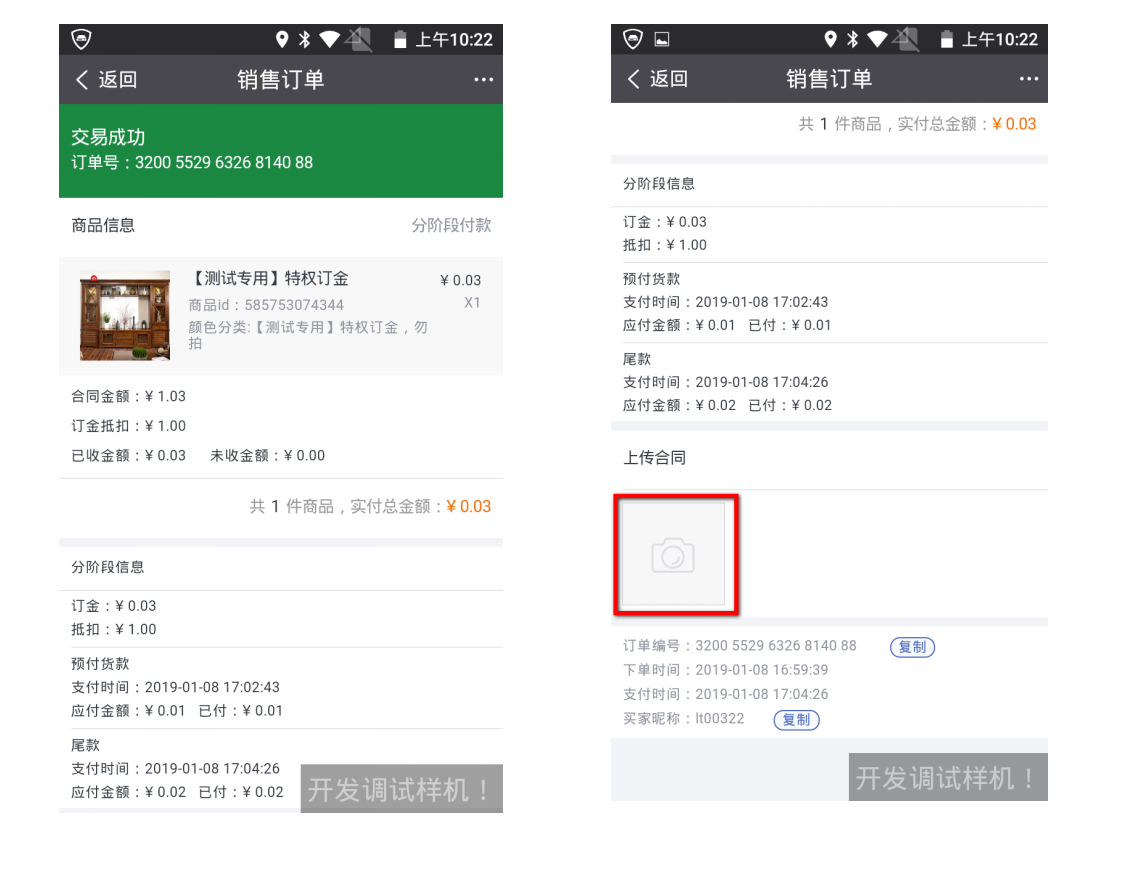Tap the 上传合同 section header

654,458
